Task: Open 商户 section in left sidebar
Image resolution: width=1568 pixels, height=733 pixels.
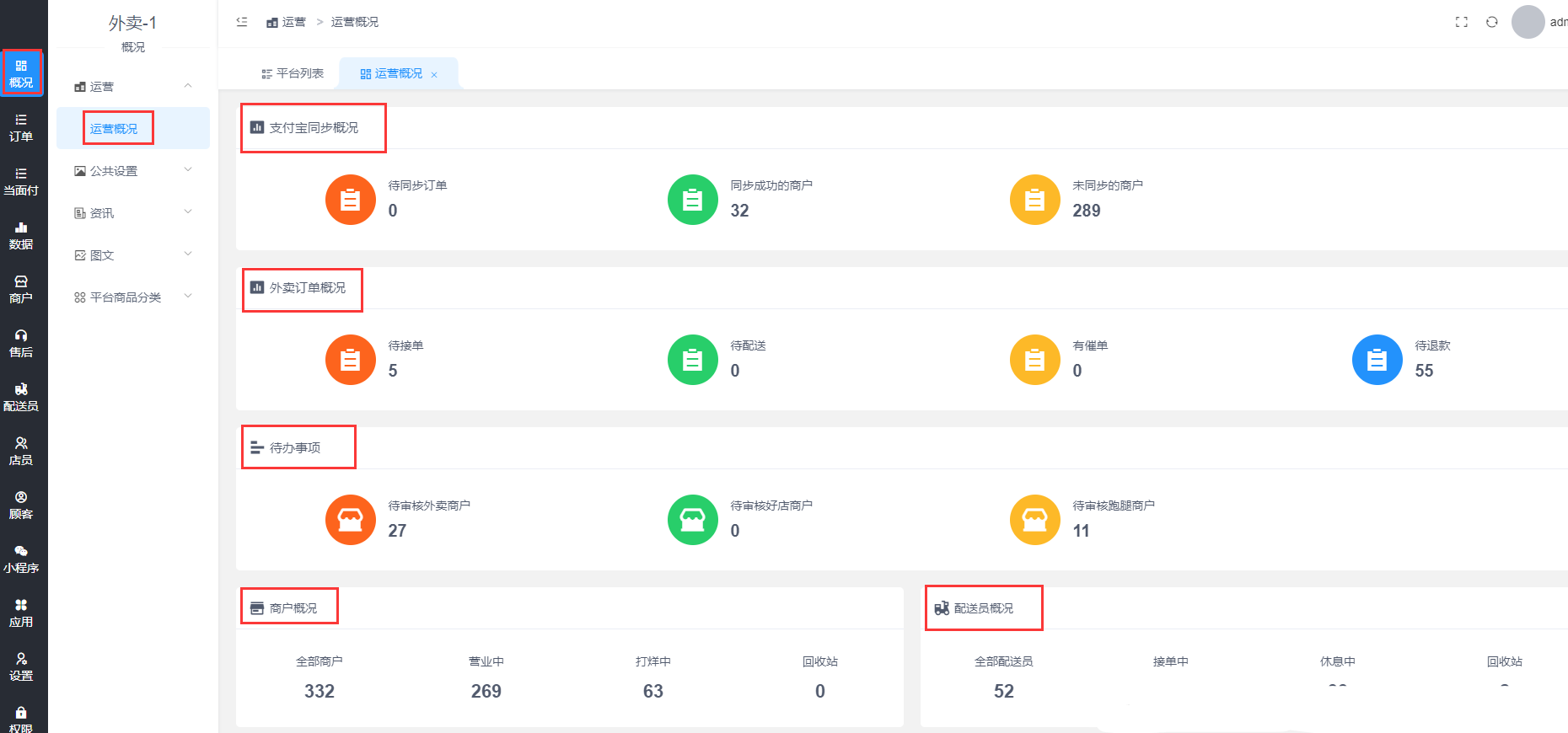Action: (x=21, y=289)
